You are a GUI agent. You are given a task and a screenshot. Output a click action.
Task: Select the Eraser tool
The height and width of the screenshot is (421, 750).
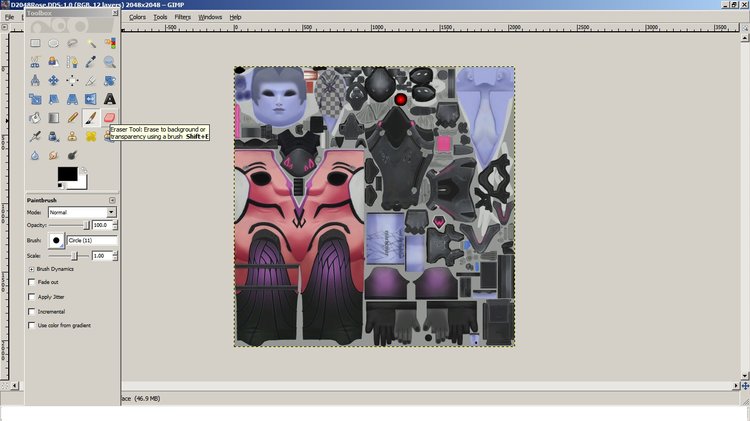110,118
